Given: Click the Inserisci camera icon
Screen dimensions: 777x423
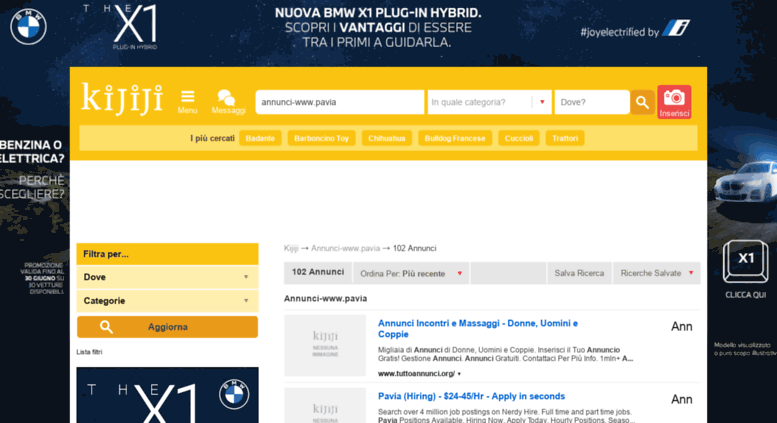Looking at the screenshot, I should coord(674,102).
